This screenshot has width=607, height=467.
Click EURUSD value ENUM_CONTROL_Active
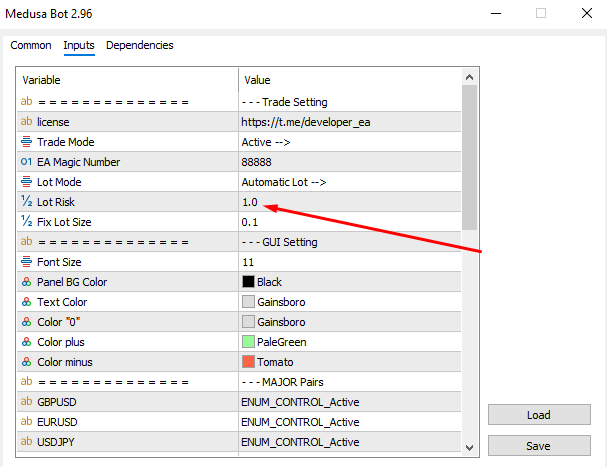pos(300,422)
